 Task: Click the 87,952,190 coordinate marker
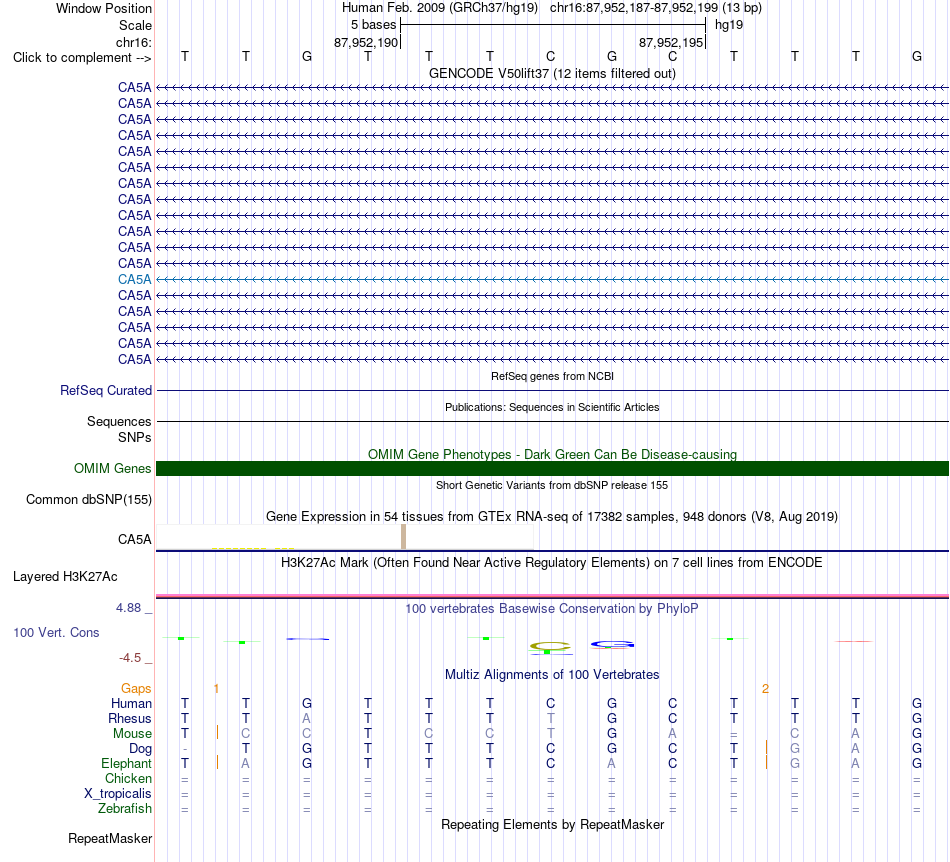366,42
